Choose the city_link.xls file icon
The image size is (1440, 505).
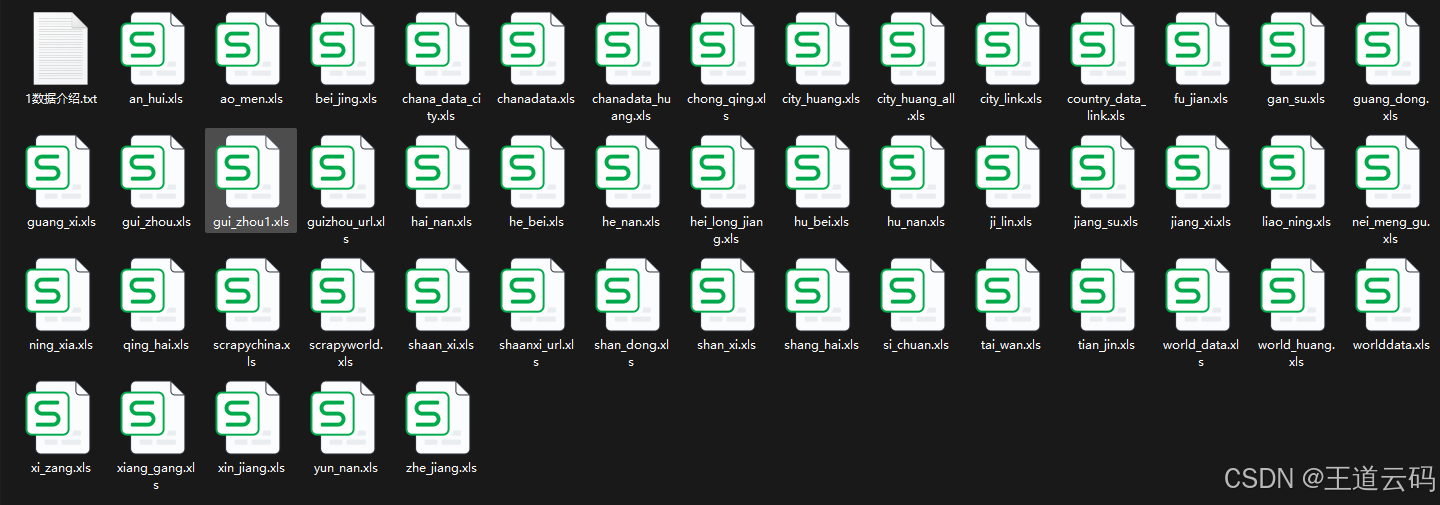1009,49
